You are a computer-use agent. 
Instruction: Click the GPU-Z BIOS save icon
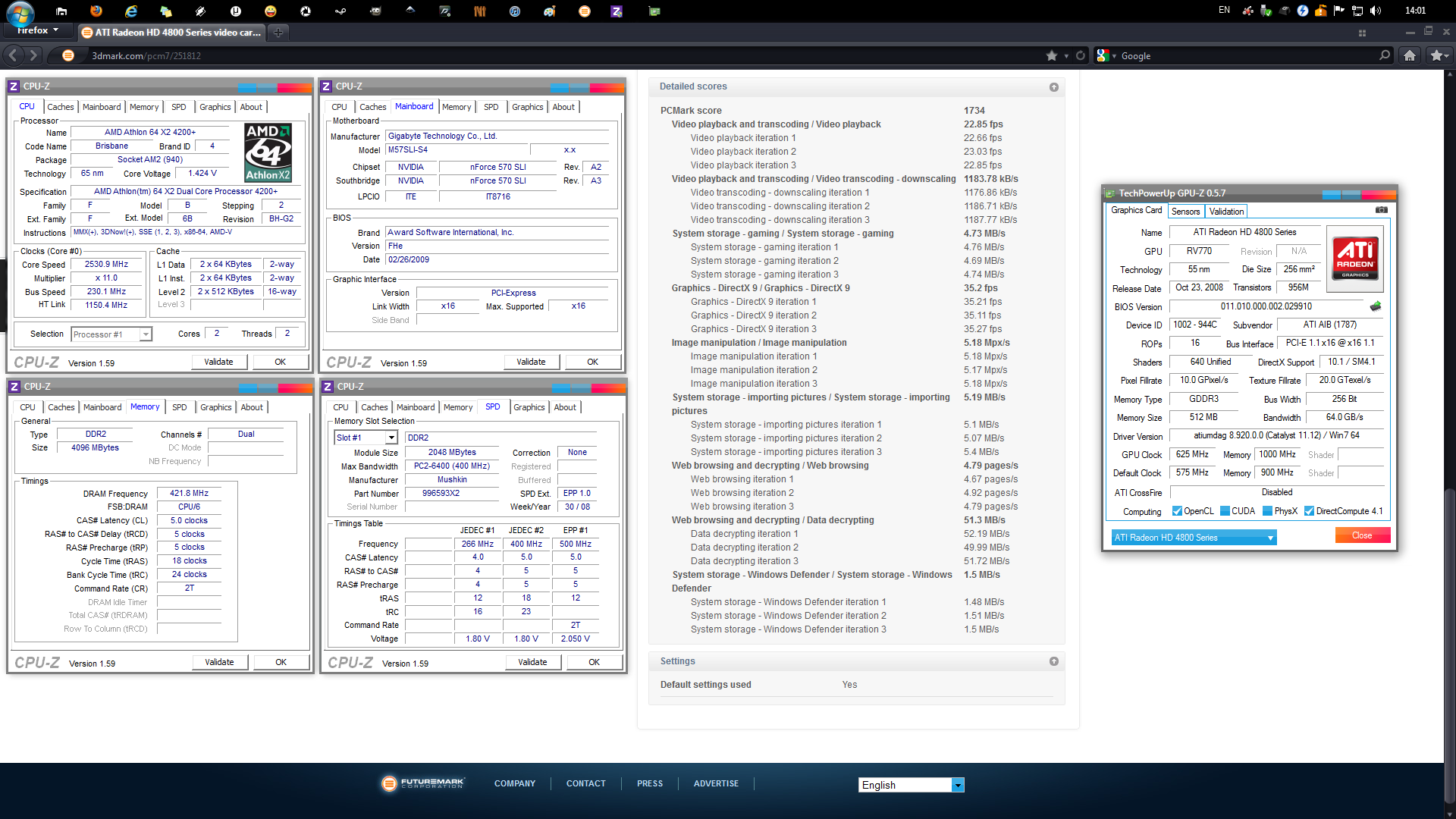point(1376,306)
